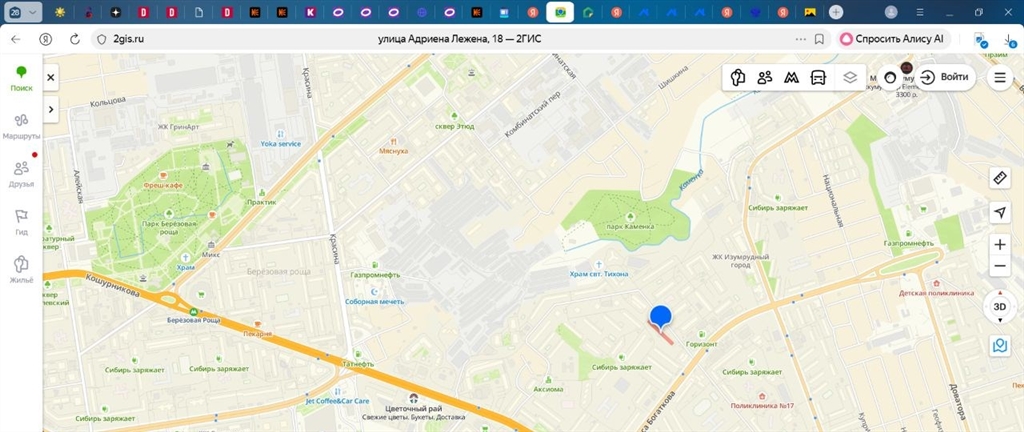Screen dimensions: 1024x432
Task: Toggle the 3D map view
Action: (999, 306)
